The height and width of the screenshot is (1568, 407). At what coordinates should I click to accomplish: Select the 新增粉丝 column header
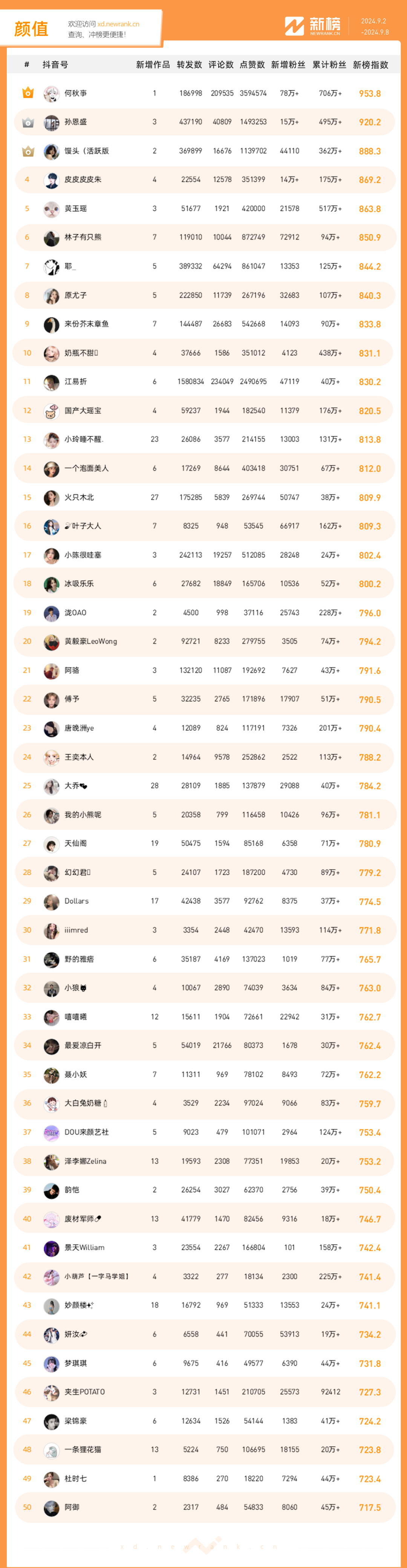coord(288,65)
